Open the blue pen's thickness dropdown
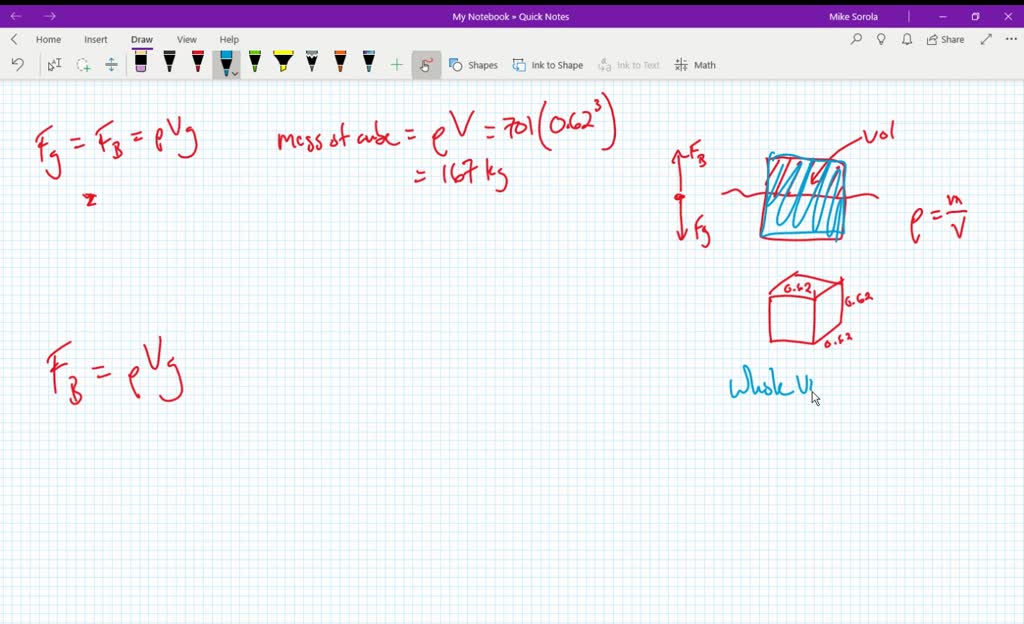This screenshot has width=1024, height=624. coord(235,72)
